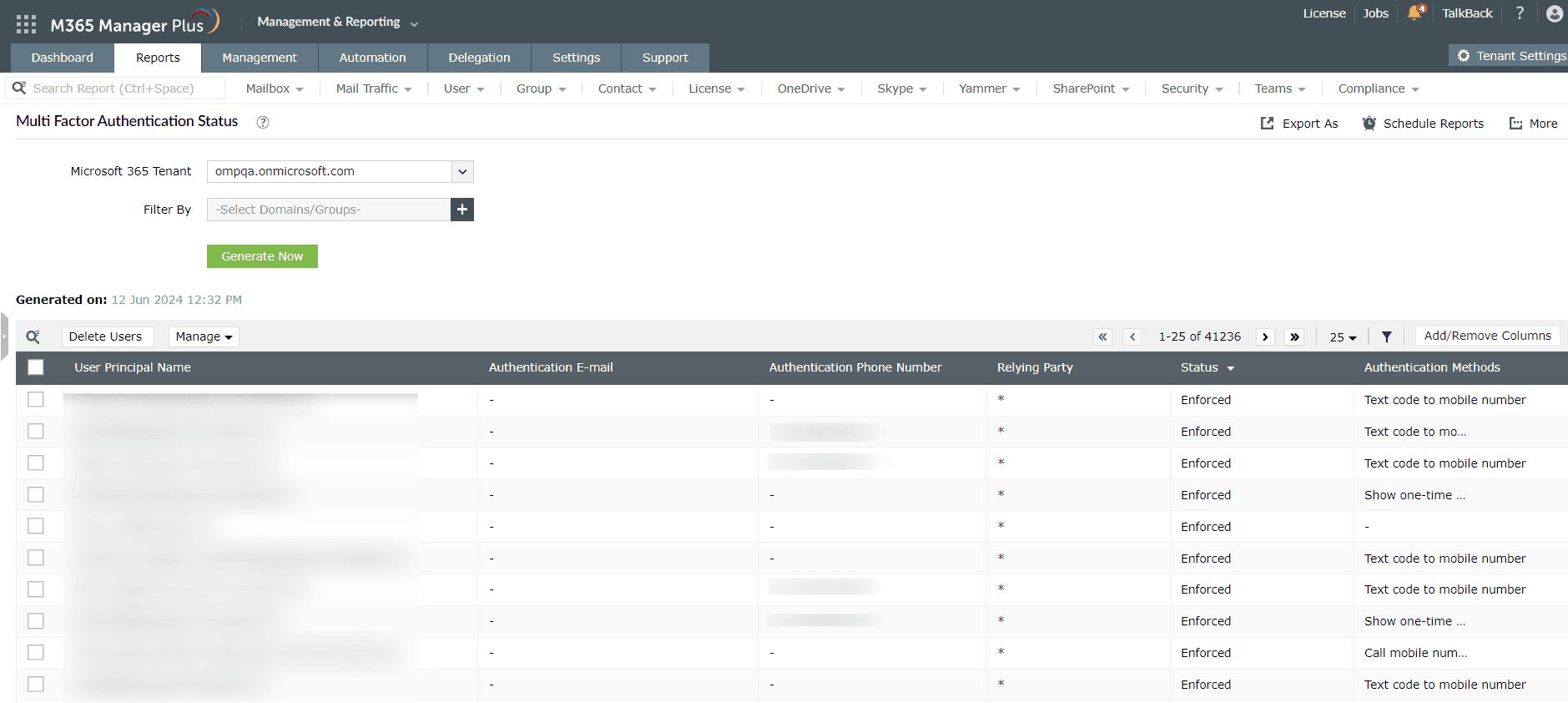
Task: Expand the Manage dropdown
Action: 204,336
